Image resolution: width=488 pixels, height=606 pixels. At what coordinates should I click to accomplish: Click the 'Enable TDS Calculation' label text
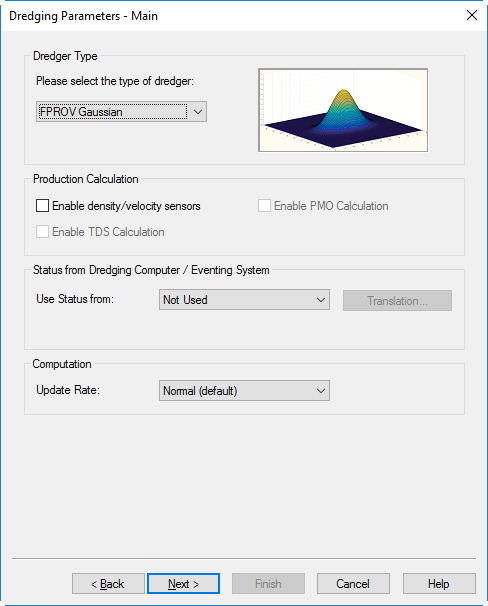click(x=108, y=232)
